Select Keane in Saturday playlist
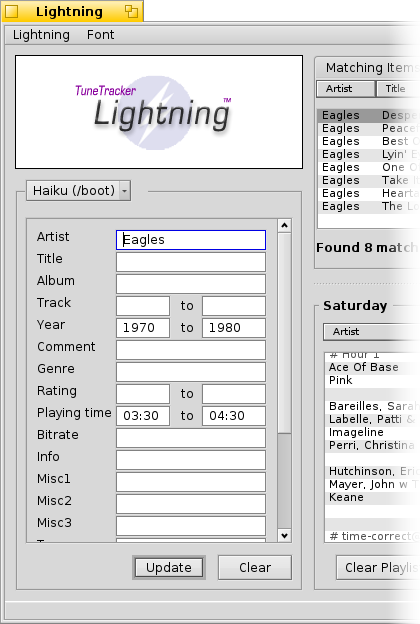The image size is (420, 624). point(372,497)
